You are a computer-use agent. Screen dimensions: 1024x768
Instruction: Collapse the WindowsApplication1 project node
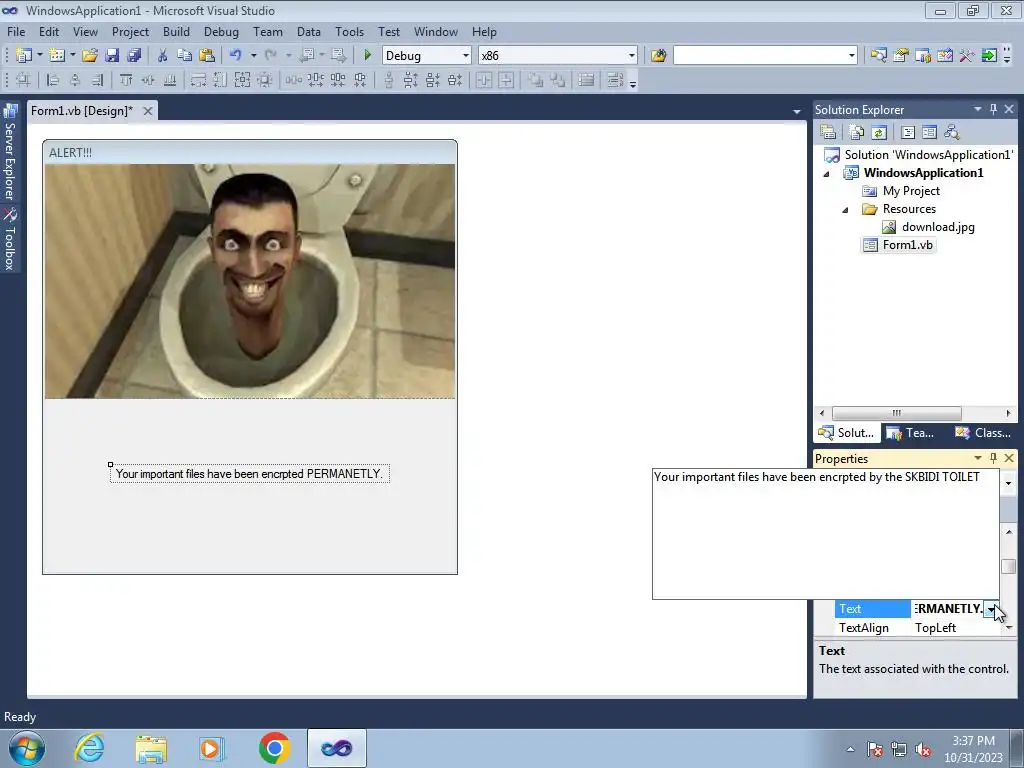(x=826, y=174)
